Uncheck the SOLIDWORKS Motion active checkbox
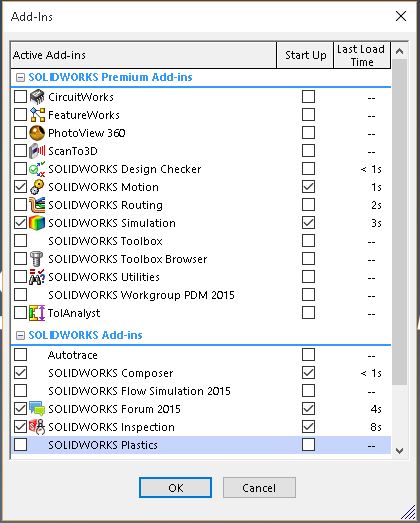 21,187
